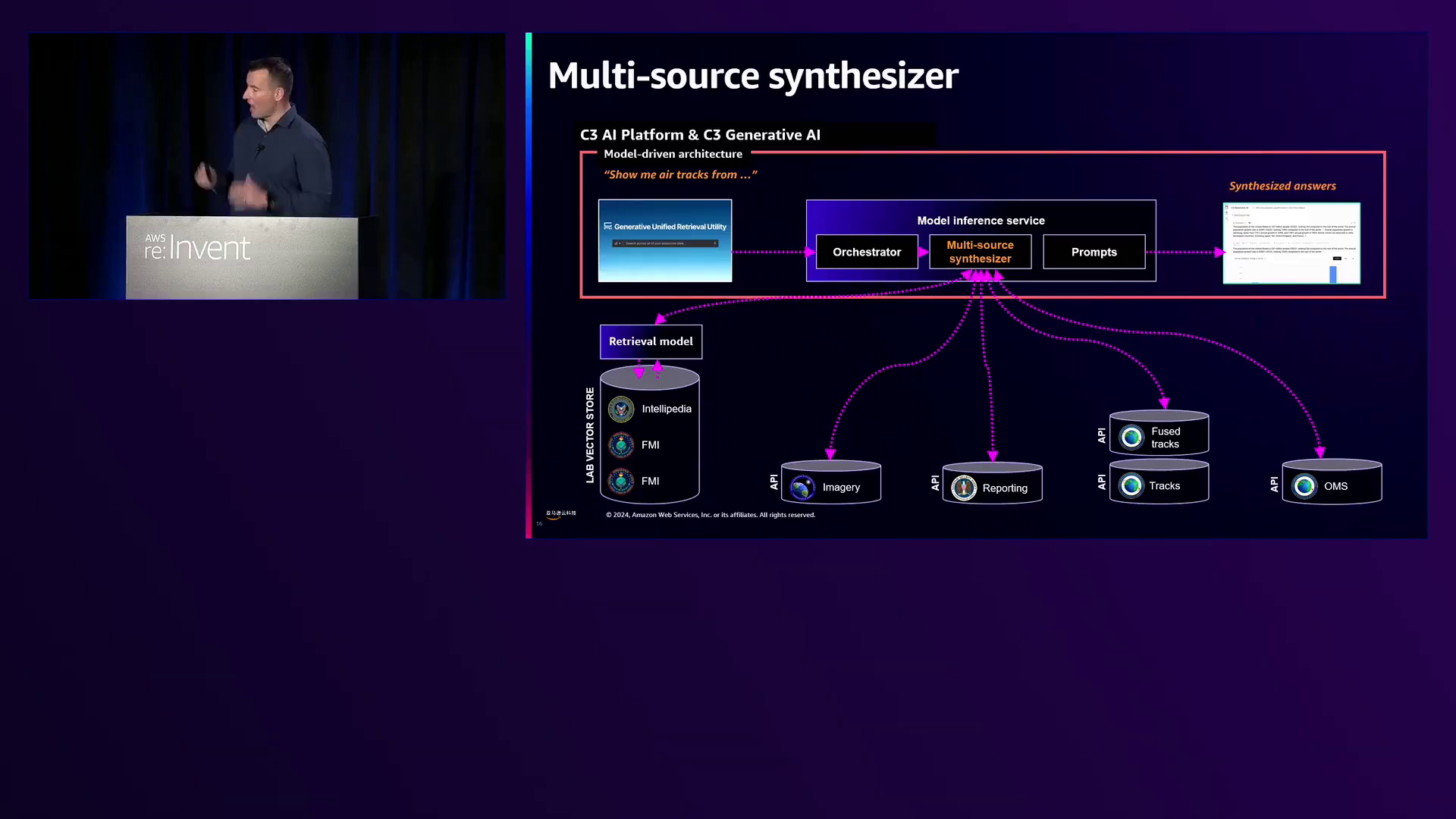The width and height of the screenshot is (1456, 819).
Task: Select the Multi-source synthesizer box
Action: (980, 252)
